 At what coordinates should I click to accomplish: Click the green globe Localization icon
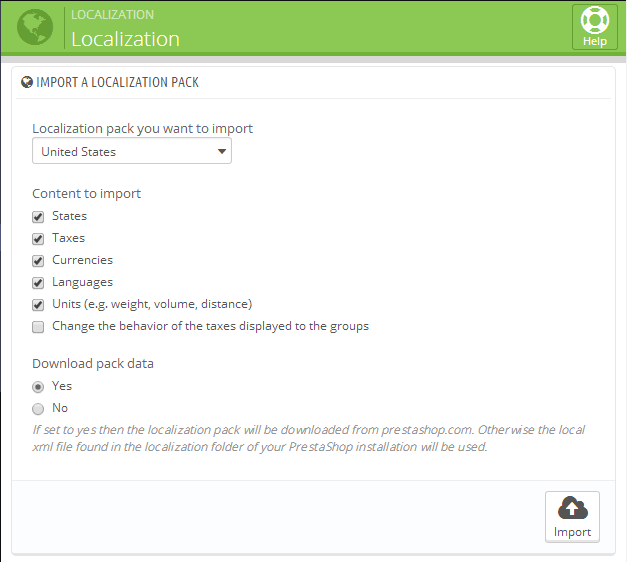(x=35, y=27)
